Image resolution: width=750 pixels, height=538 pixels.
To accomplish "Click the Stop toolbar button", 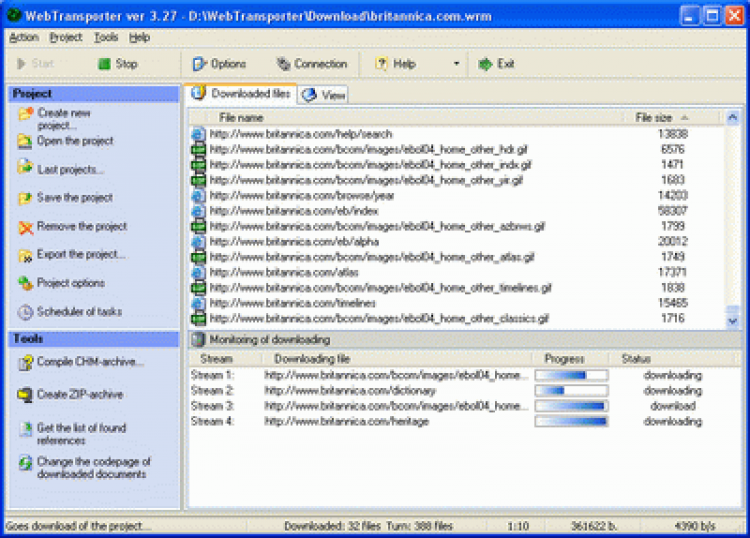I will pyautogui.click(x=118, y=64).
